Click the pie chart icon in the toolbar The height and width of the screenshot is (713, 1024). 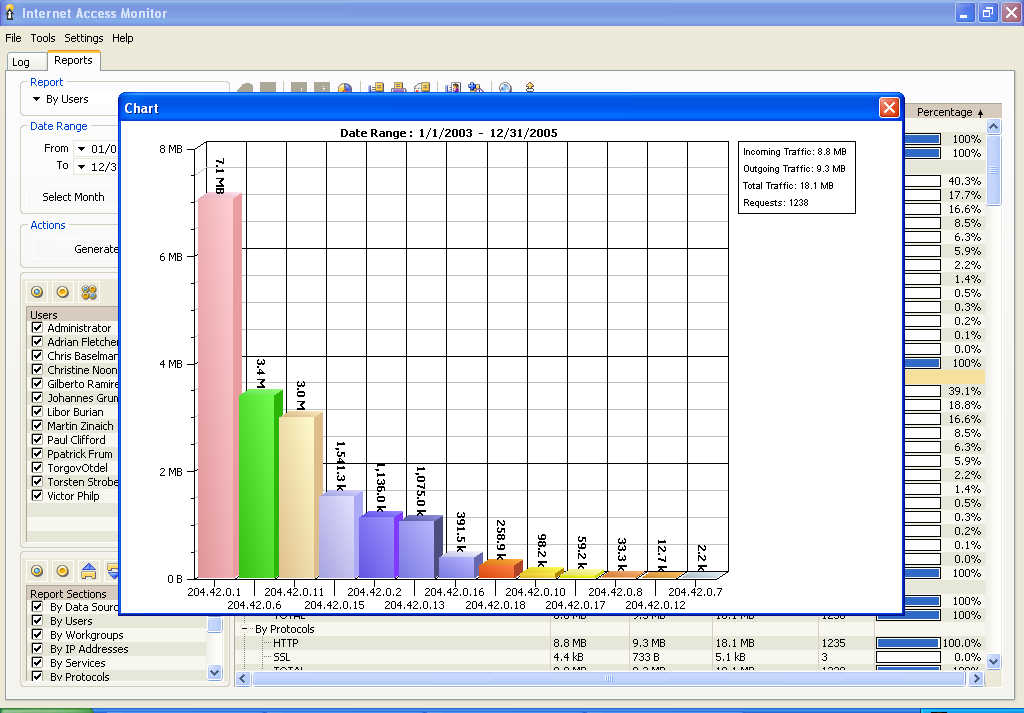coord(345,89)
